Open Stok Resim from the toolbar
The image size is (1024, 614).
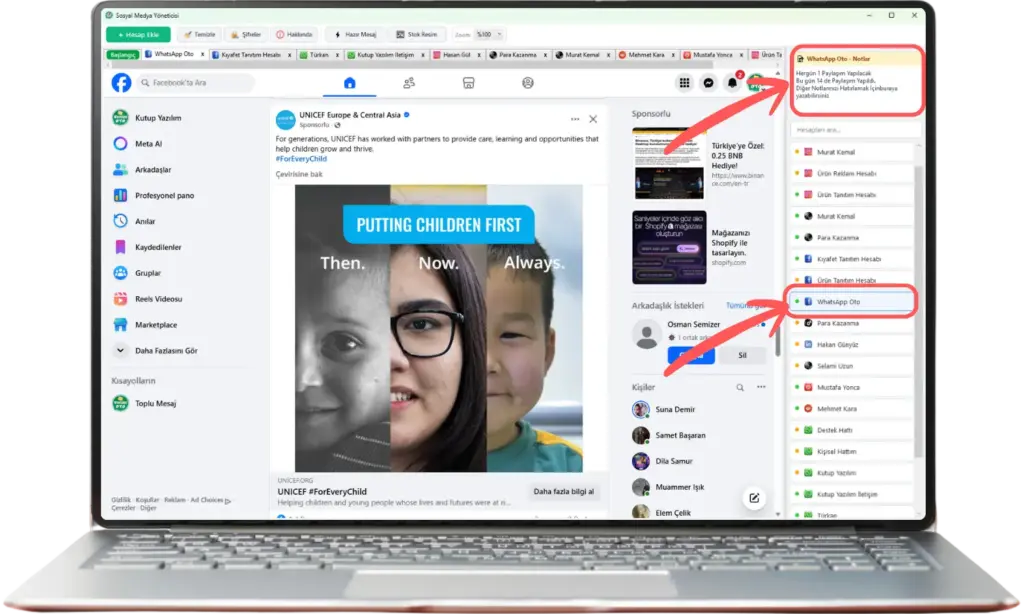point(417,35)
